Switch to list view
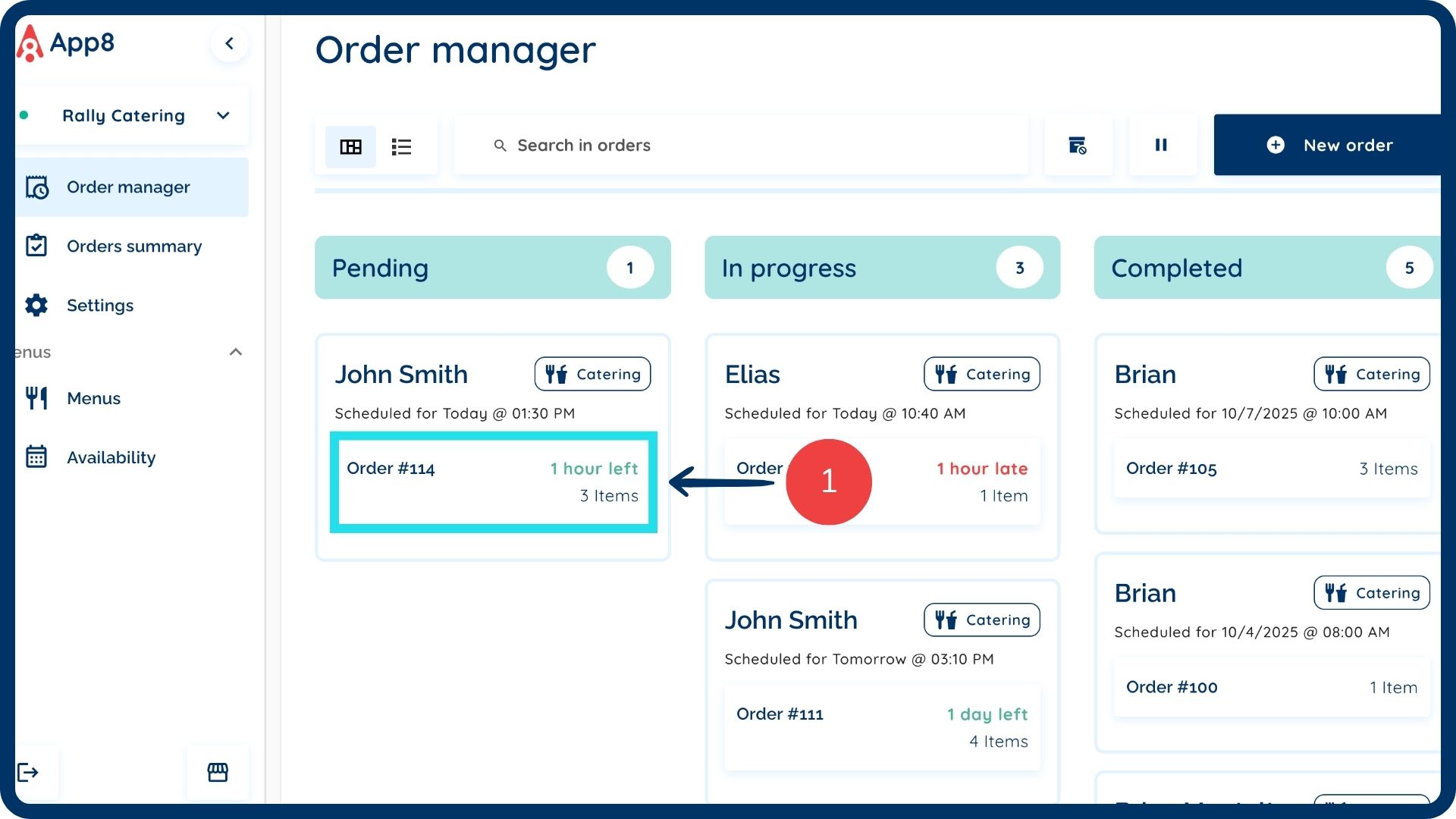1456x819 pixels. pos(401,146)
